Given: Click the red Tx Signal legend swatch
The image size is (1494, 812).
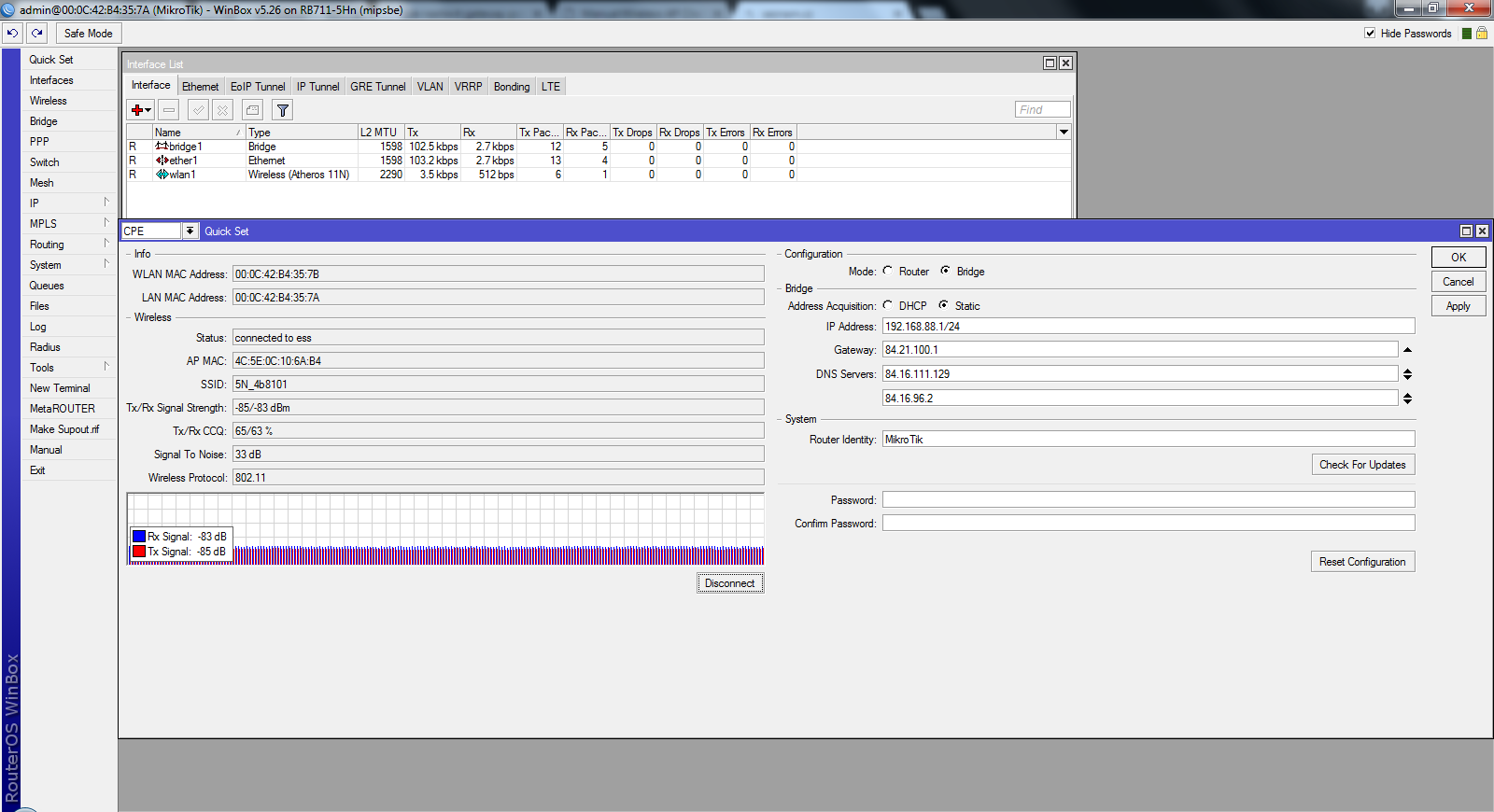Looking at the screenshot, I should 139,552.
